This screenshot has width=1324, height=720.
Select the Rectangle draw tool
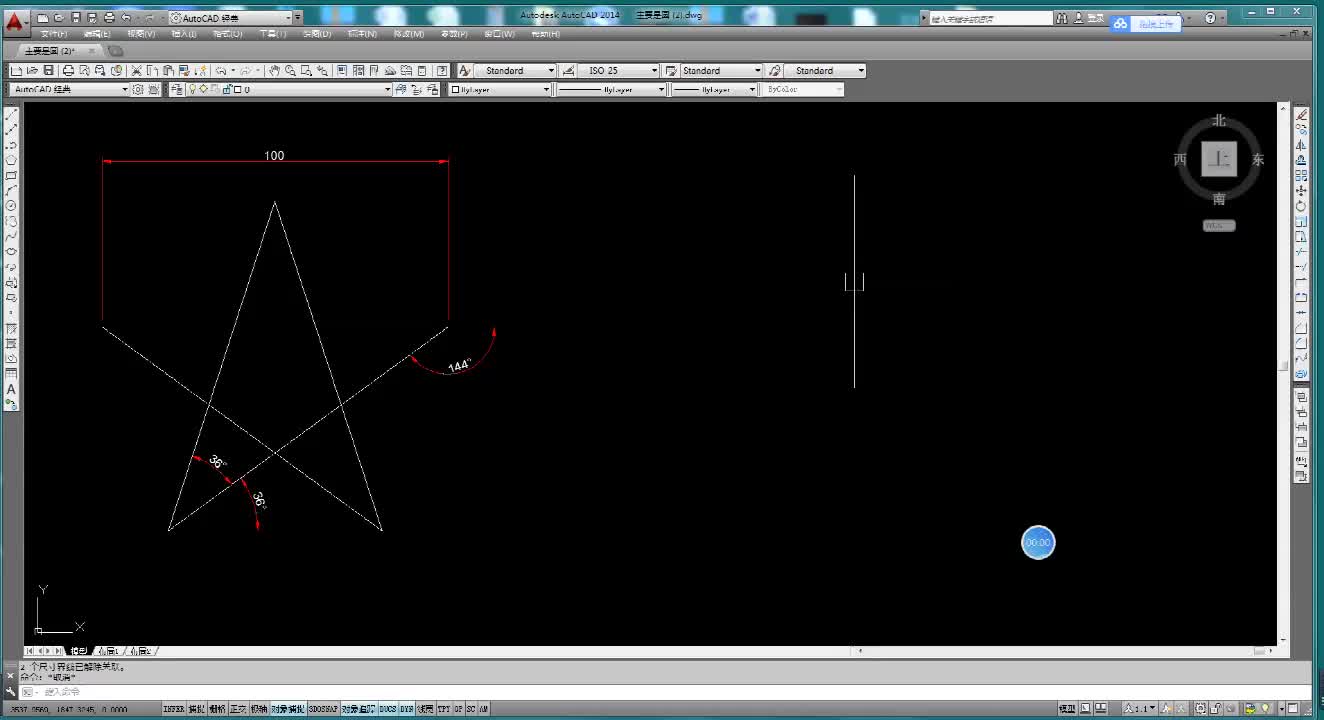pyautogui.click(x=11, y=175)
